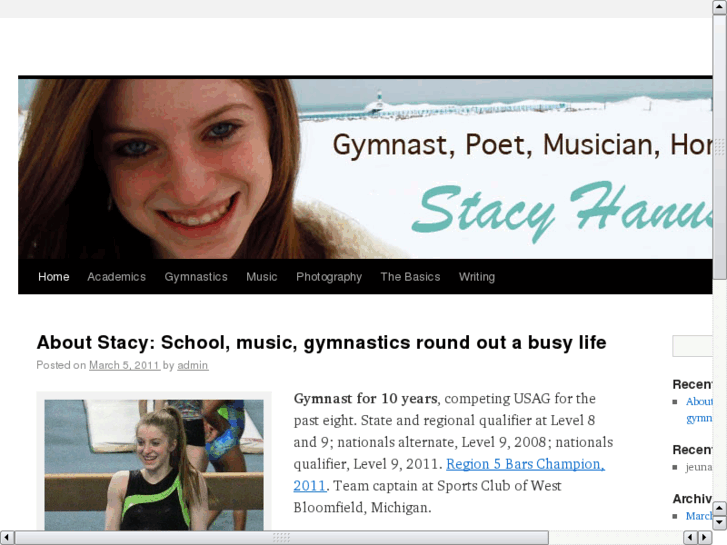Go to the Academics page
The height and width of the screenshot is (545, 727).
click(x=116, y=277)
